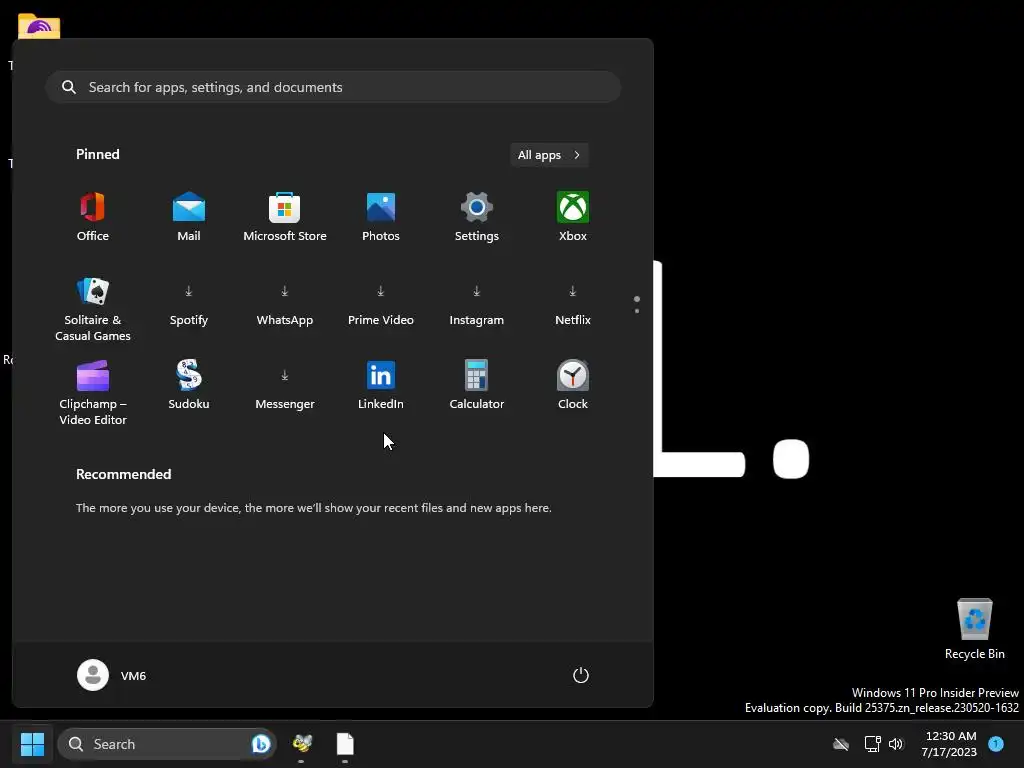Open the Settings gear app
1024x768 pixels.
[477, 217]
